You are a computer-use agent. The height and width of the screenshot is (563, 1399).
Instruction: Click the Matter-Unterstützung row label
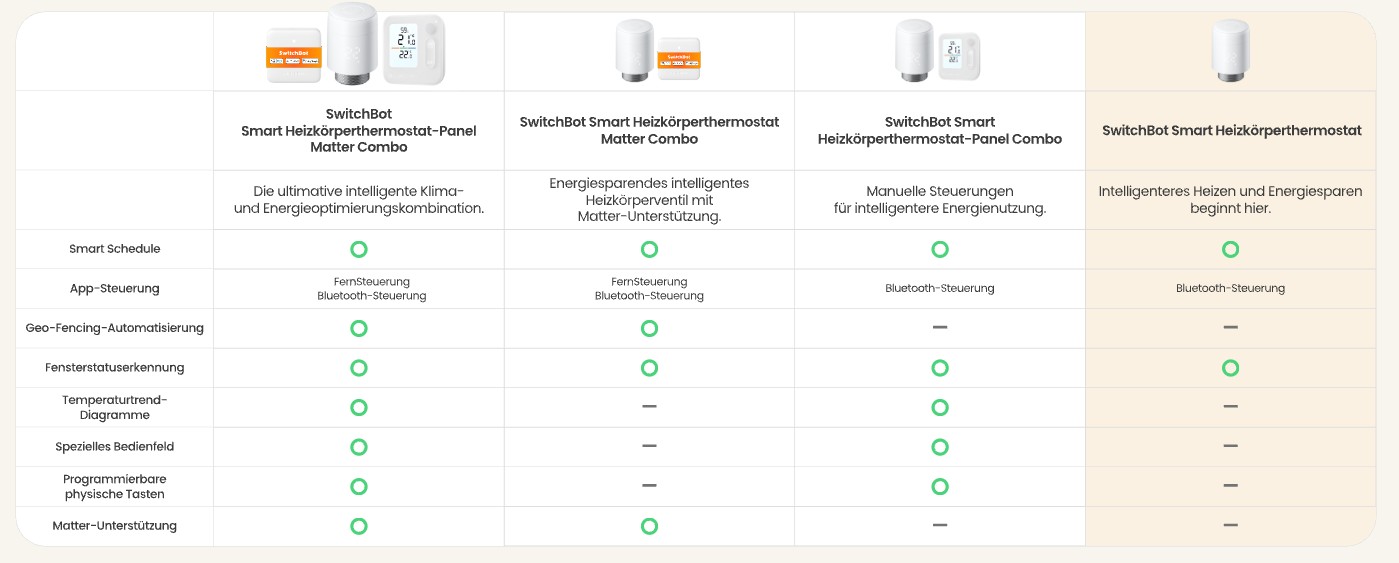(x=115, y=526)
